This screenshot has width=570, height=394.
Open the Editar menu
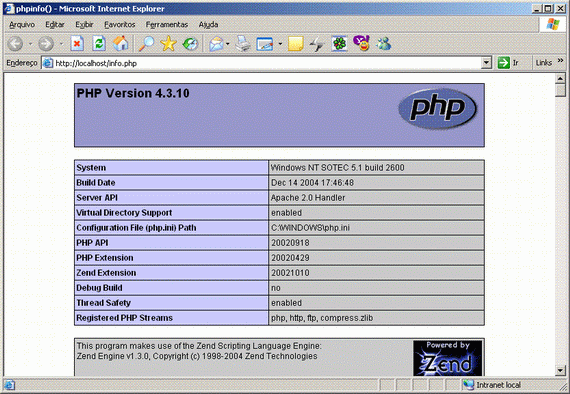tap(55, 25)
